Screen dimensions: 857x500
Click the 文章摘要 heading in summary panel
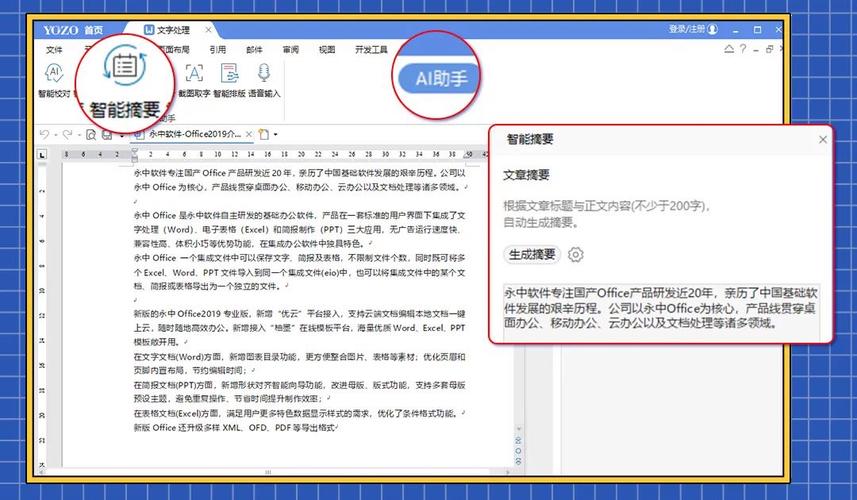coord(526,175)
